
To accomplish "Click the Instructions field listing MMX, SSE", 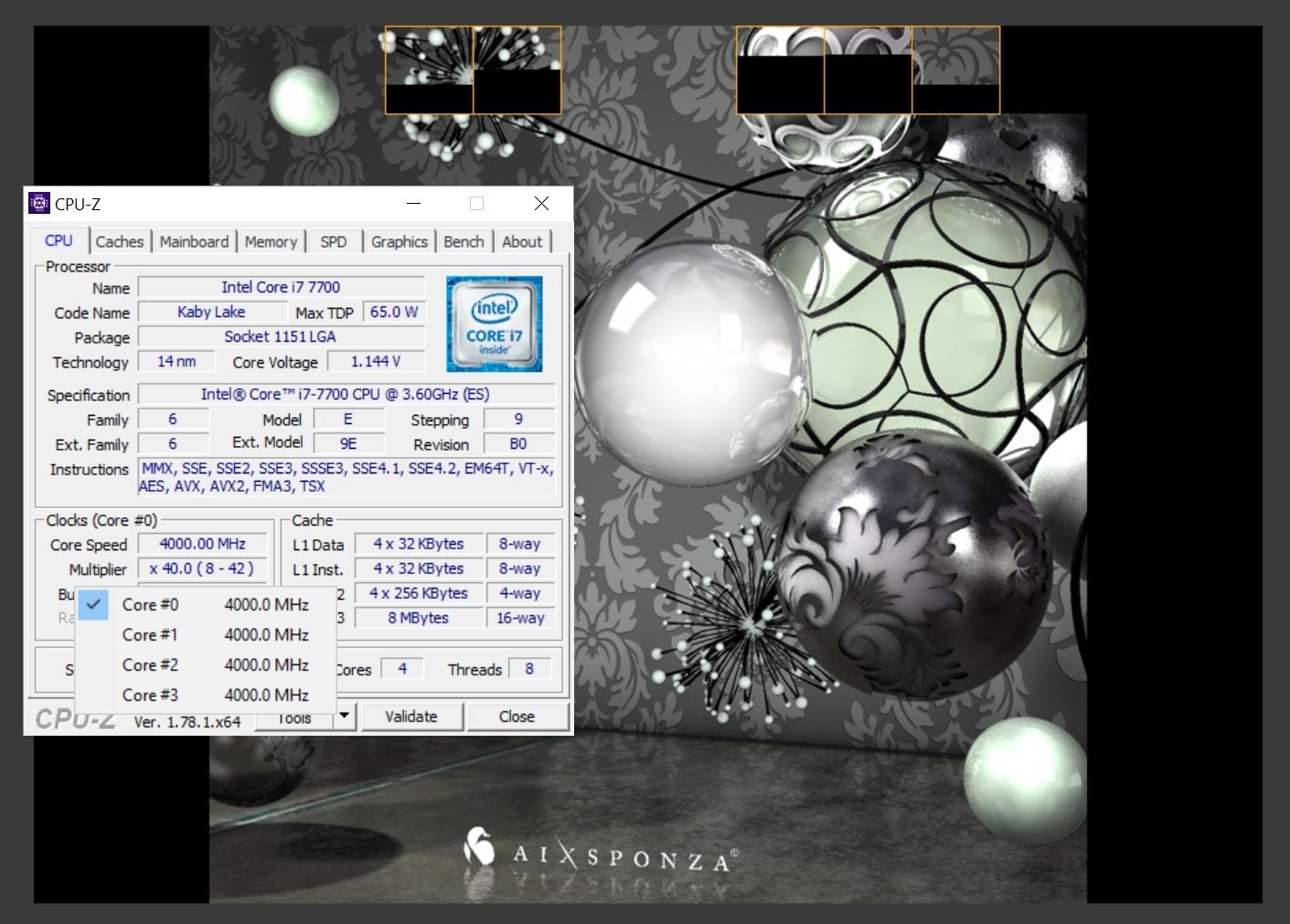I will point(346,477).
